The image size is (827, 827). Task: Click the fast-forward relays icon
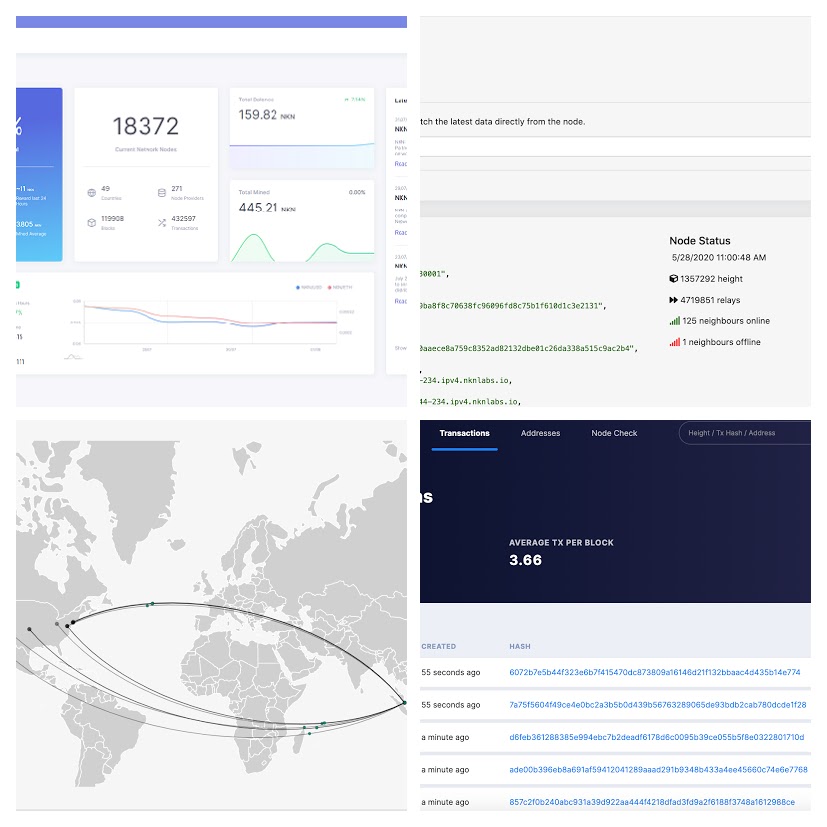coord(674,300)
